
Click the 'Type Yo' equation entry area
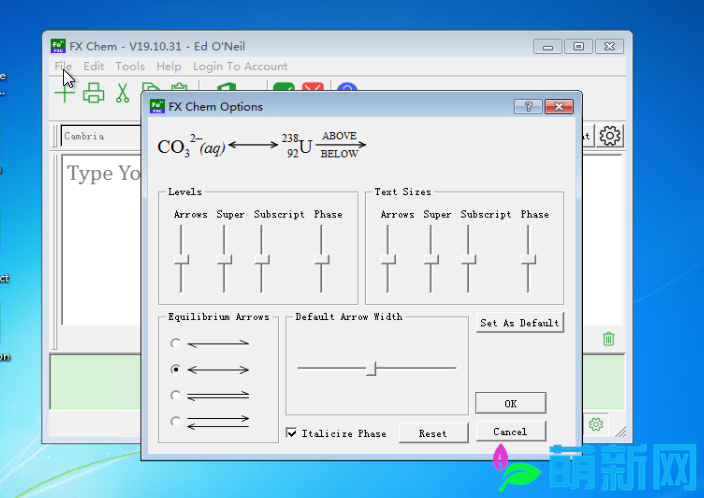102,239
